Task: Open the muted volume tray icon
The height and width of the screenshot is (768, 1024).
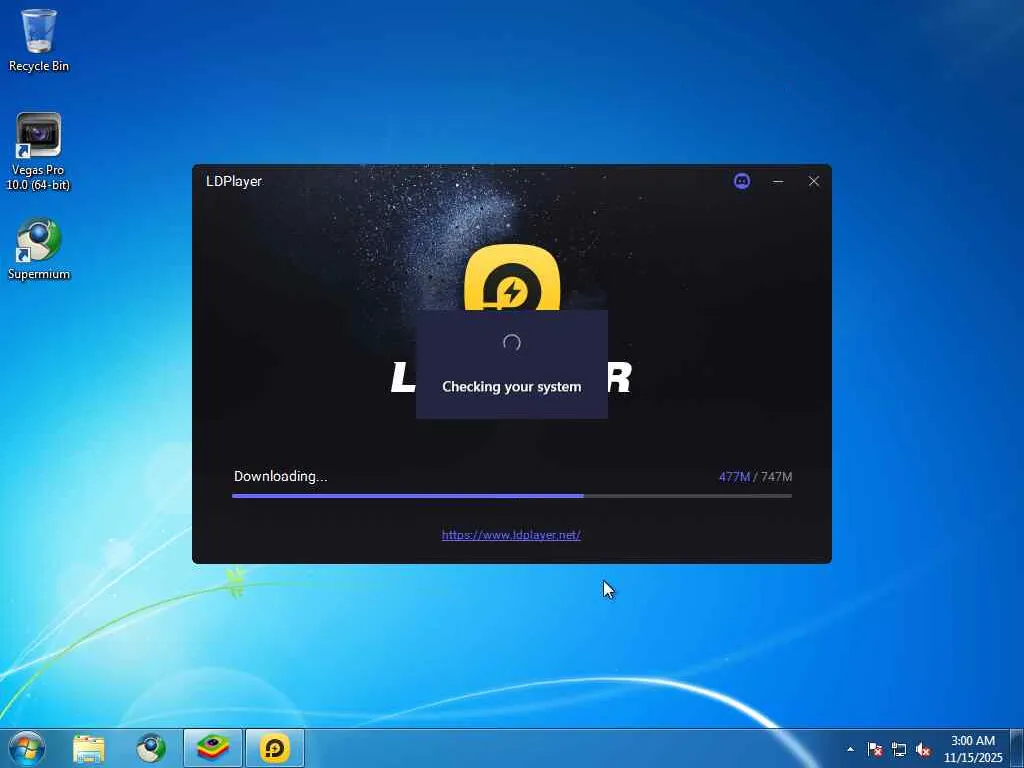Action: [923, 749]
